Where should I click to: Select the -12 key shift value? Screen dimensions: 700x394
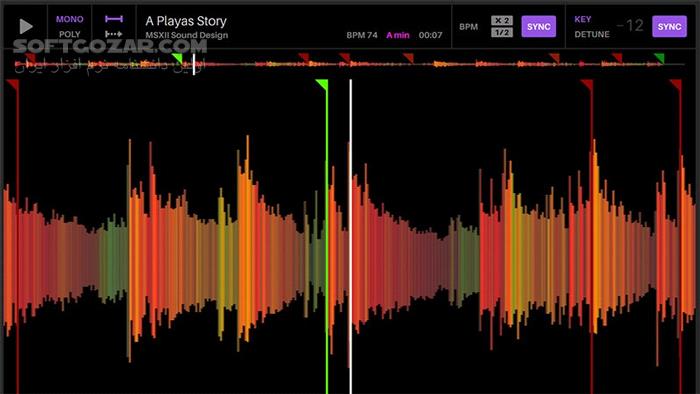(630, 26)
